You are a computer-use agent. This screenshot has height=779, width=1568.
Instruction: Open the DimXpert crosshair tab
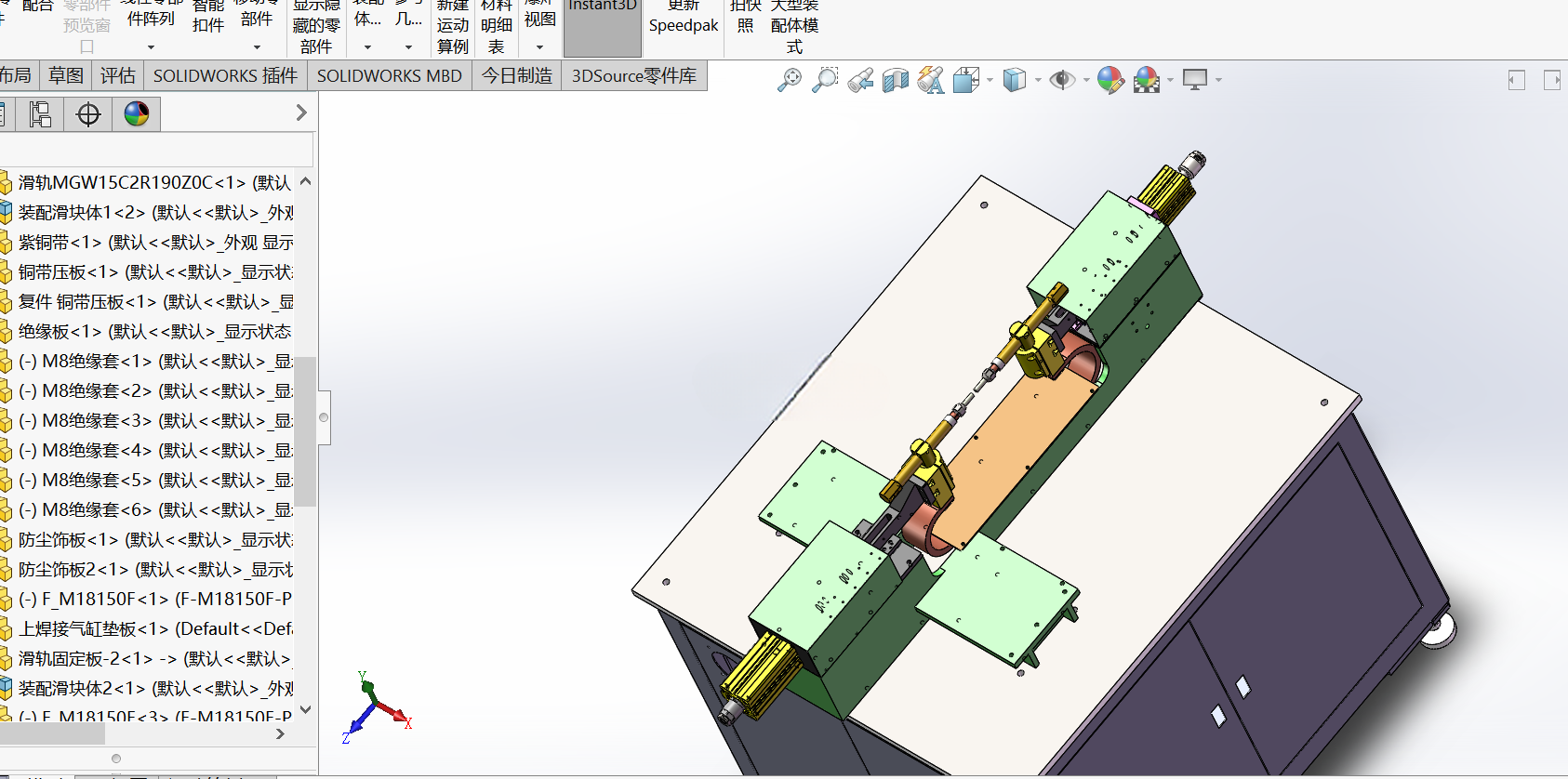pyautogui.click(x=88, y=114)
